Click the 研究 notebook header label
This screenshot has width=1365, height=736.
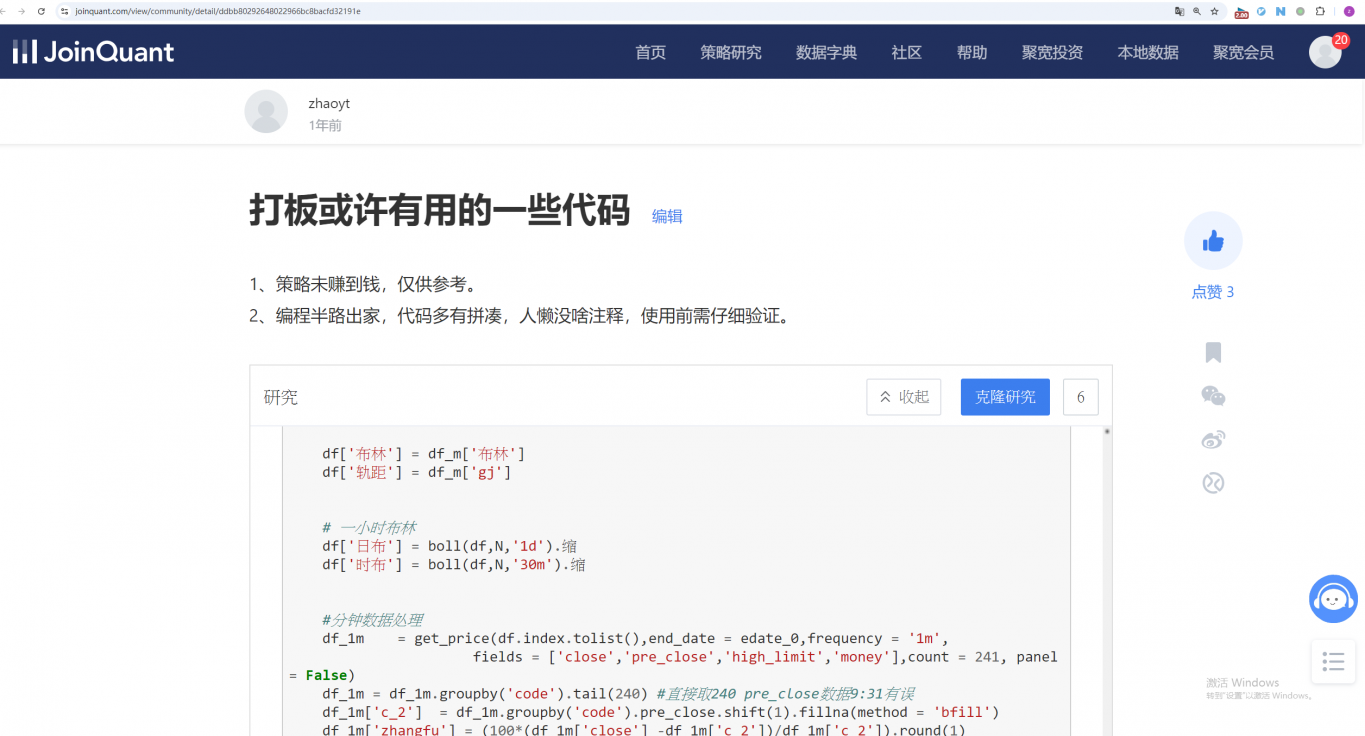click(x=281, y=397)
